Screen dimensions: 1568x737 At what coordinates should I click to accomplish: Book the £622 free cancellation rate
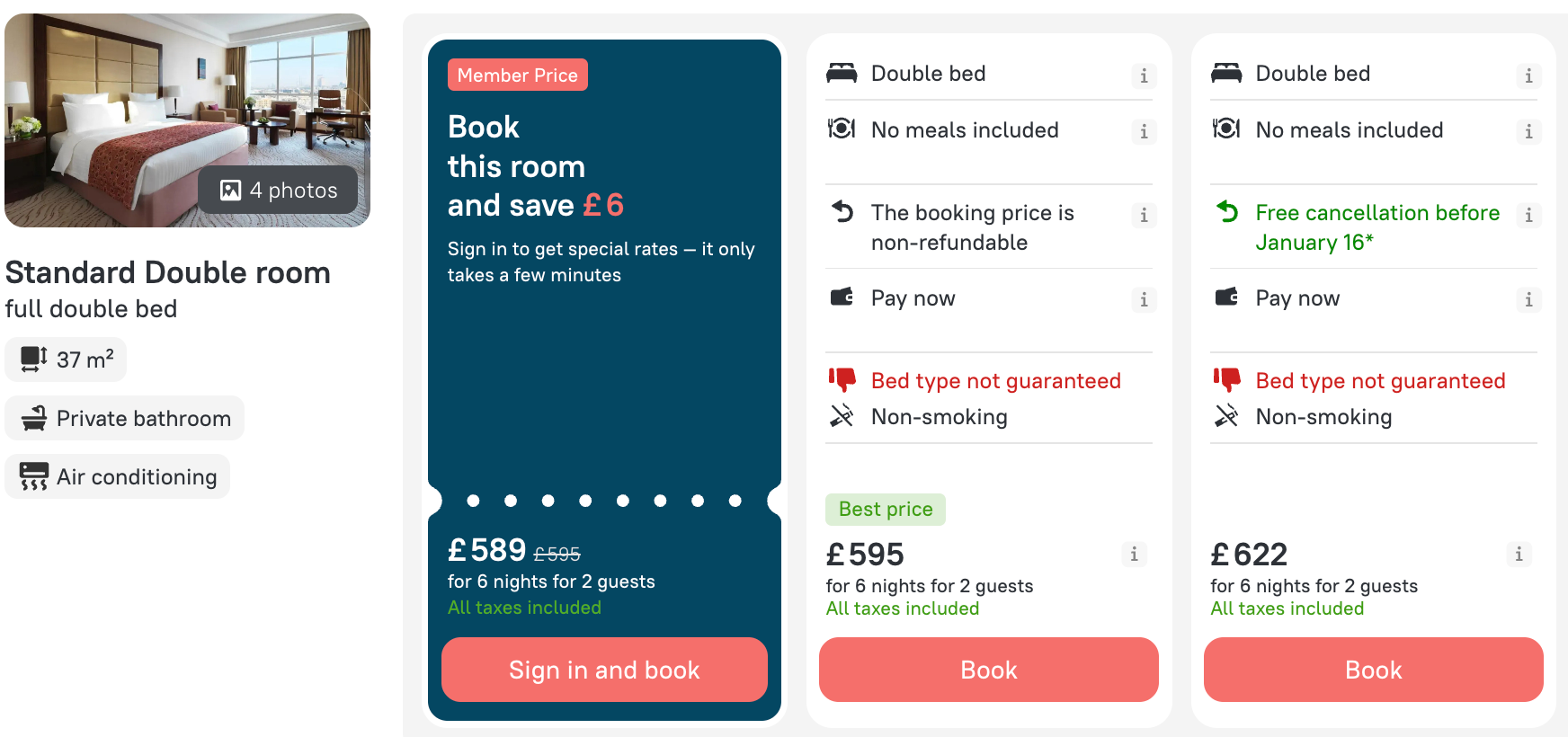click(x=1373, y=670)
